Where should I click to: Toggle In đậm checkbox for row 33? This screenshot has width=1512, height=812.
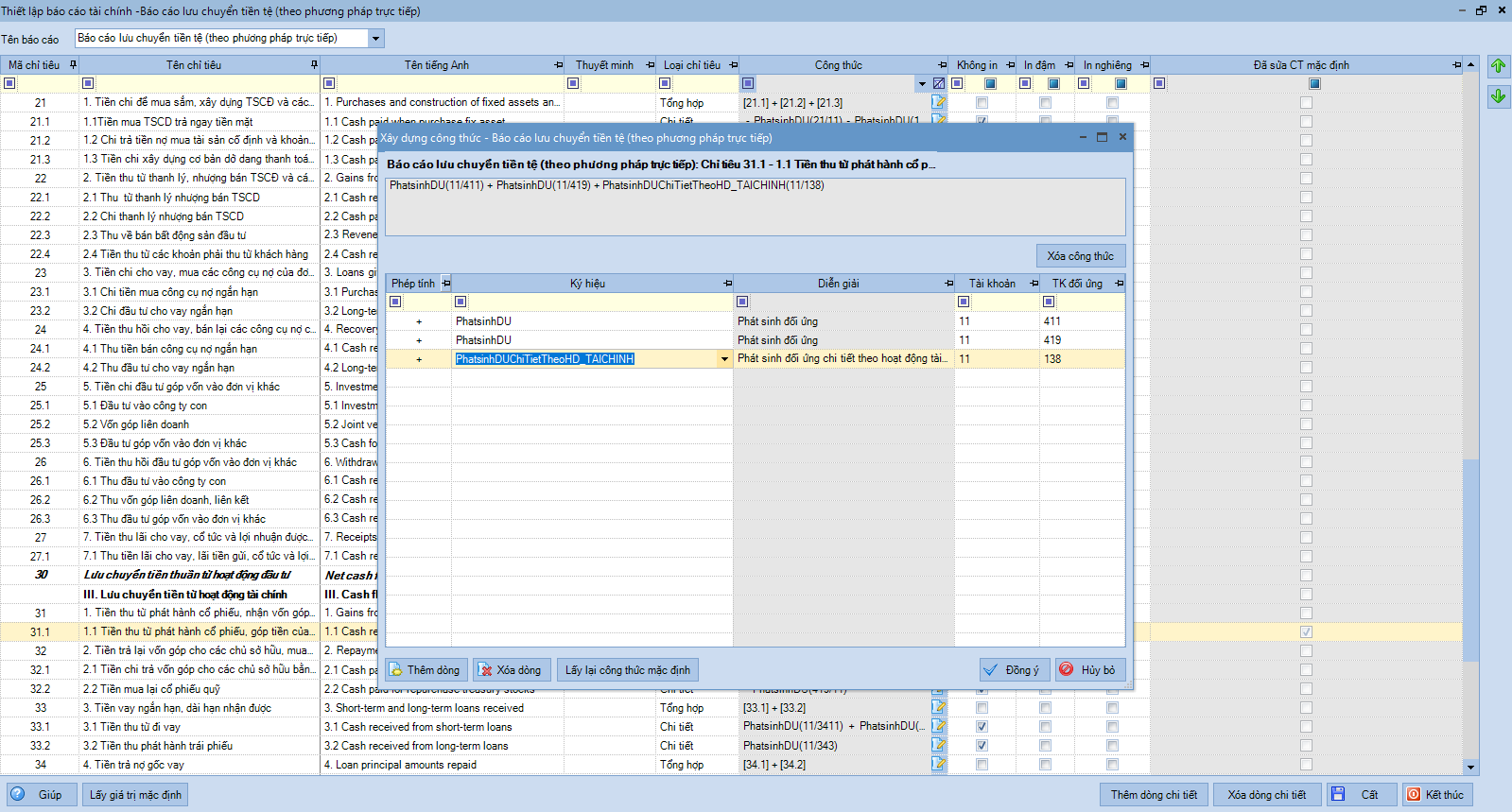(1045, 707)
